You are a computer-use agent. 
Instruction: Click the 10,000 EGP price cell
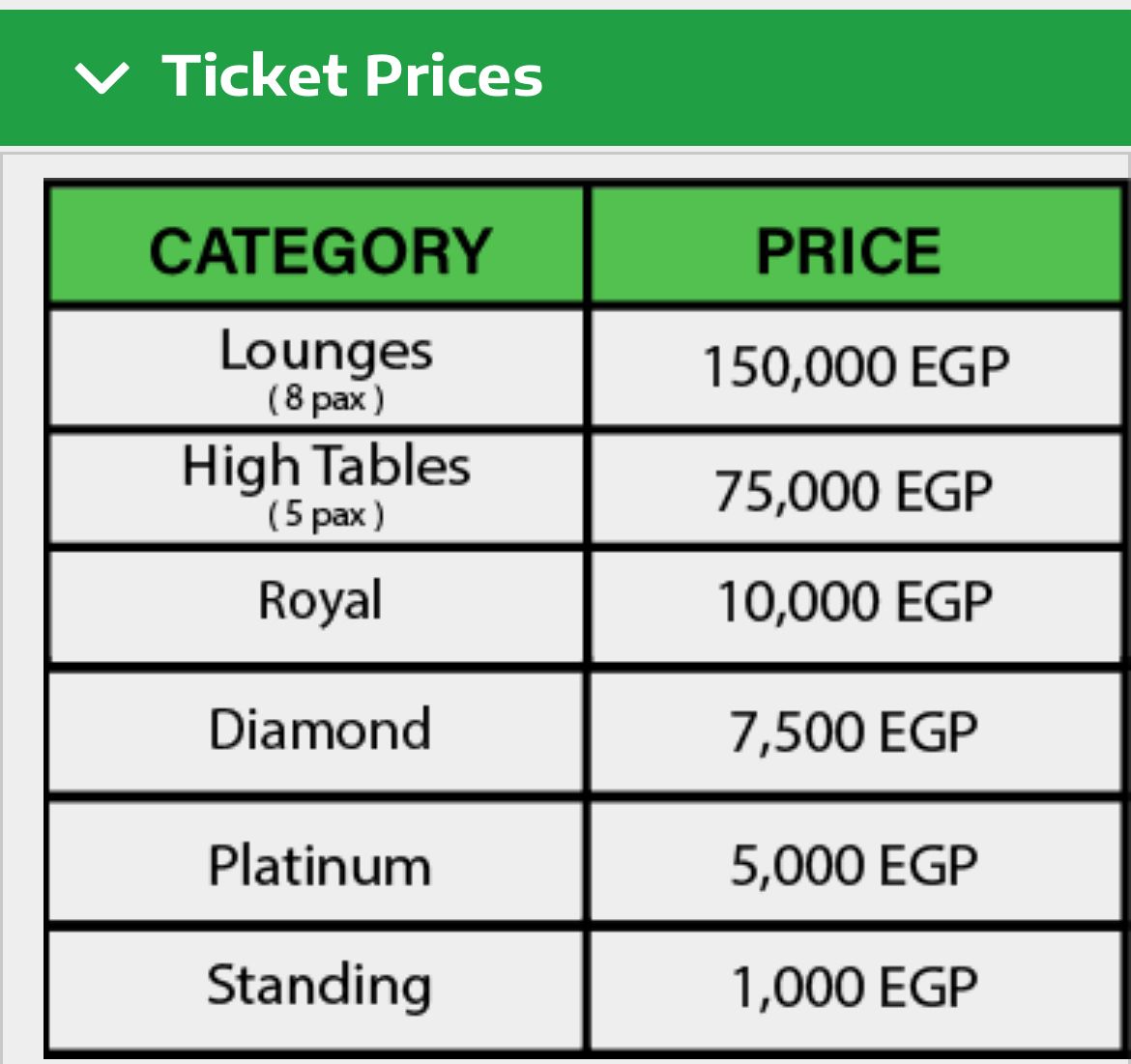856,606
